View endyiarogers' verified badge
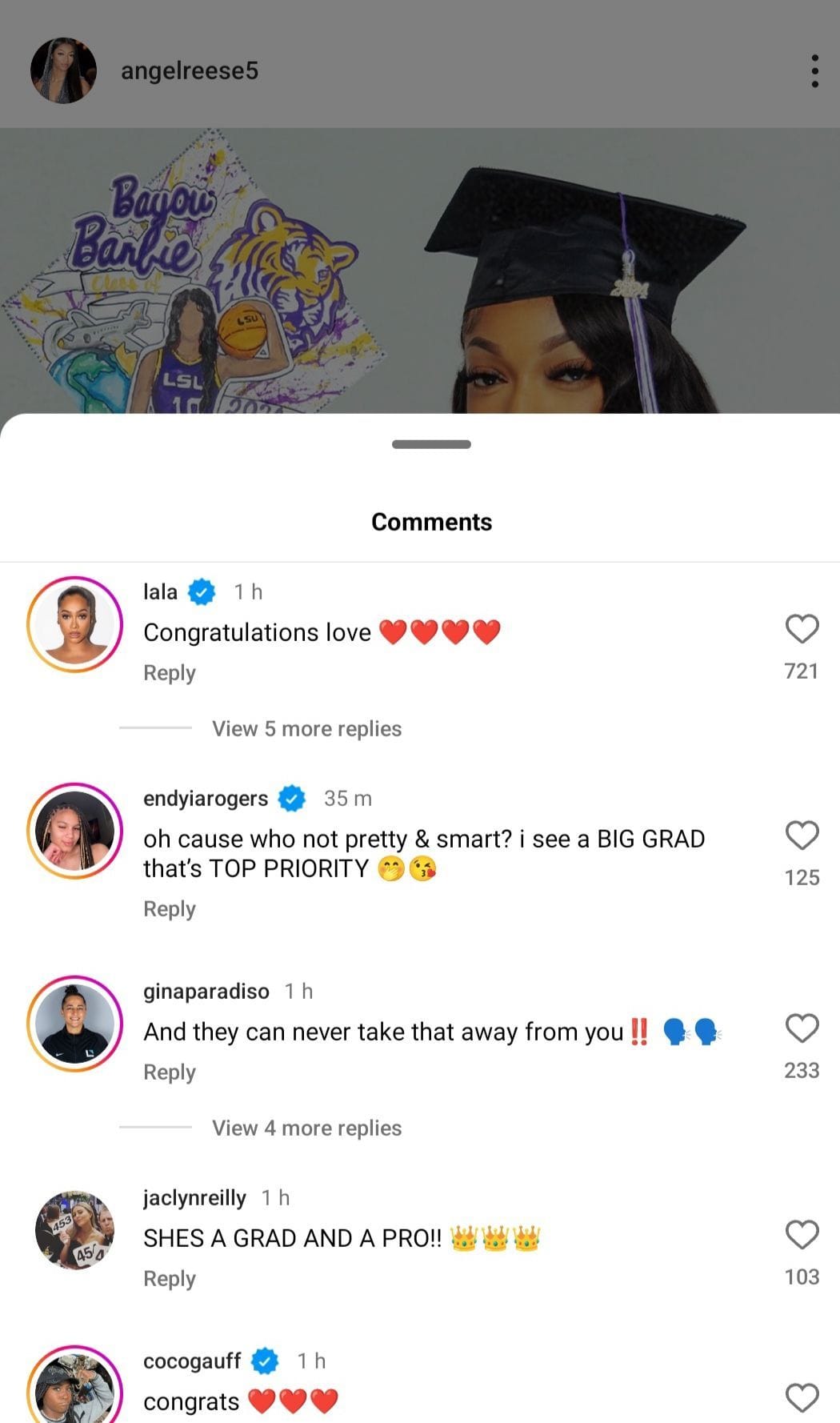 coord(292,797)
